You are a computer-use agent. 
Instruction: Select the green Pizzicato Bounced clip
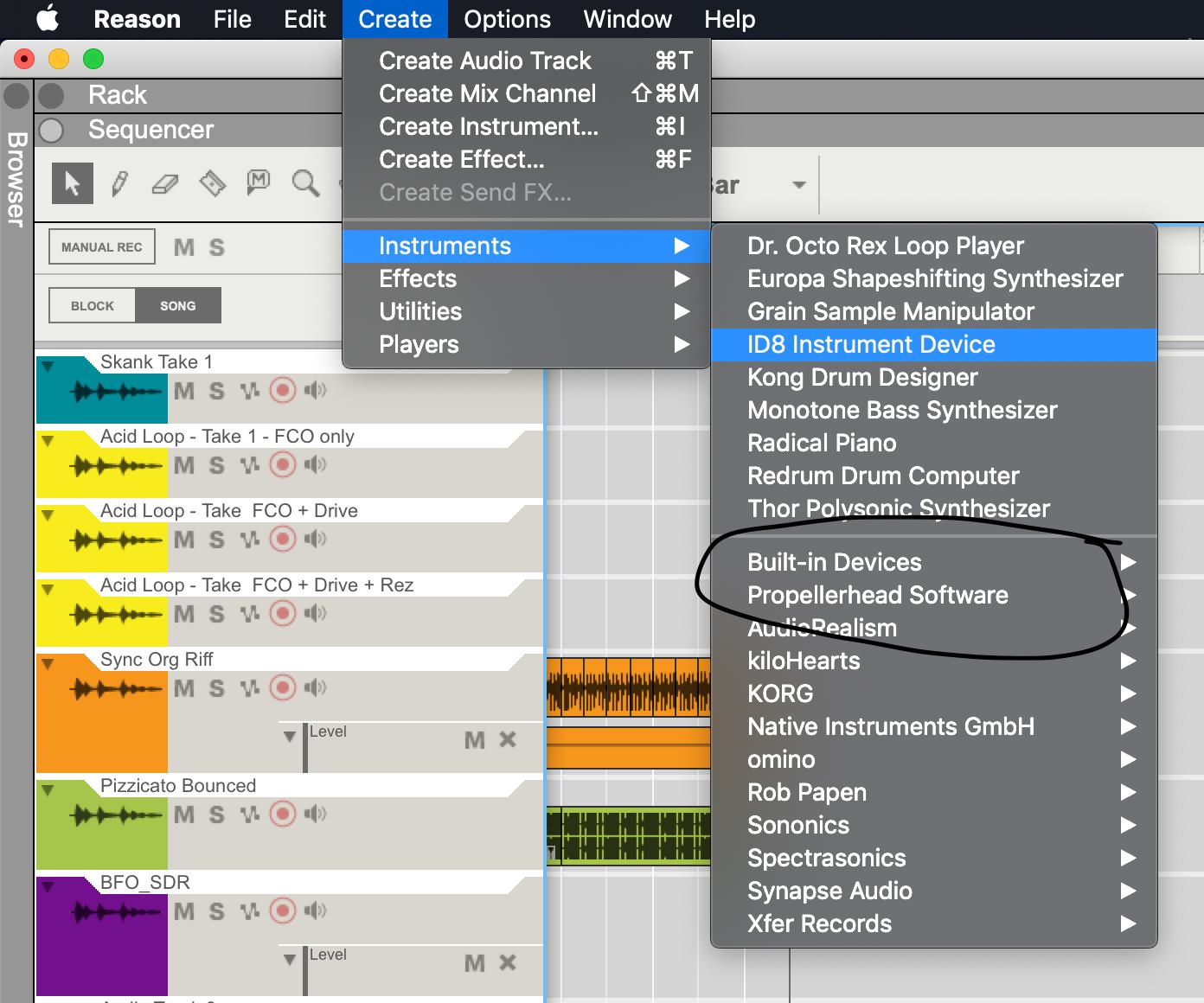tap(628, 835)
